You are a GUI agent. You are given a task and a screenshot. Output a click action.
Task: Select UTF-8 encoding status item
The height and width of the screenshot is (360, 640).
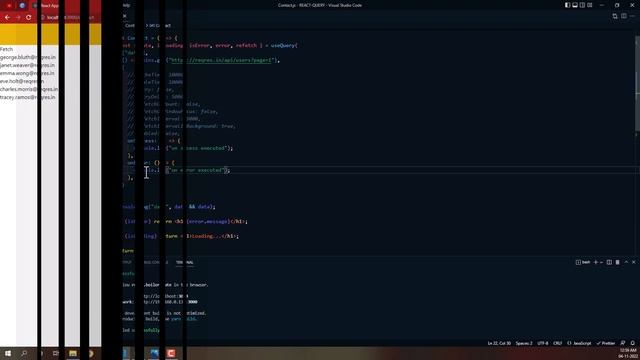[542, 343]
